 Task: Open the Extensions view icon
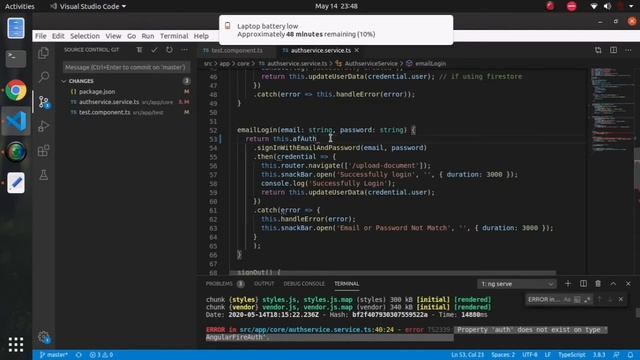coord(43,151)
